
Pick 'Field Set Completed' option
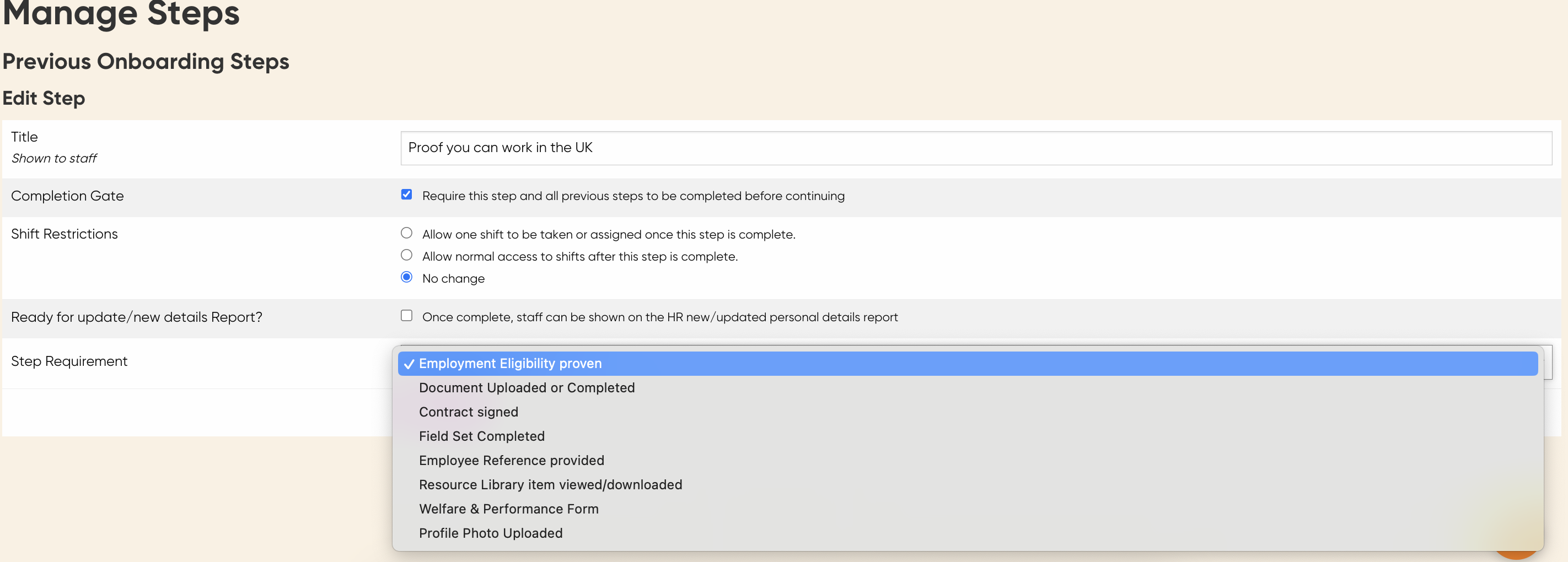pos(968,437)
